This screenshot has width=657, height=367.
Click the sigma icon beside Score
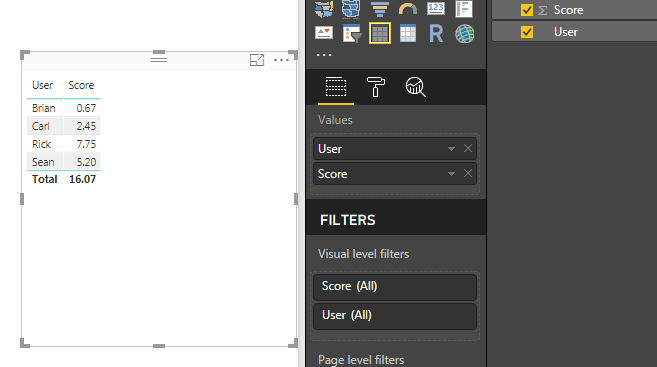point(543,10)
